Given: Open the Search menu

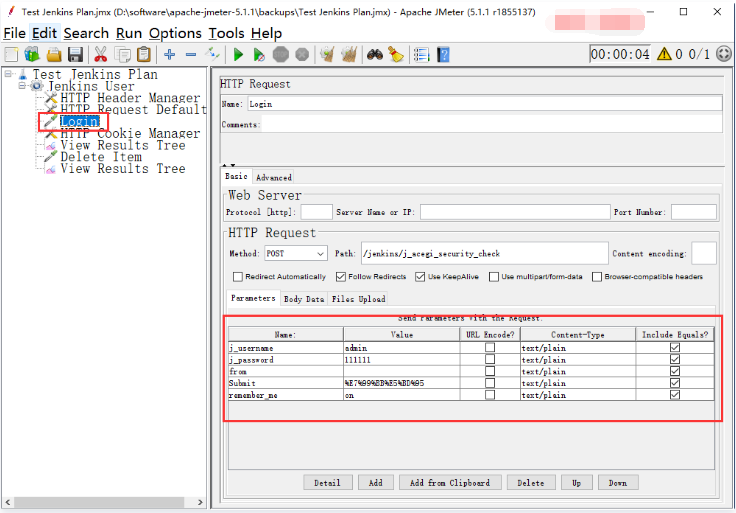Looking at the screenshot, I should (86, 33).
